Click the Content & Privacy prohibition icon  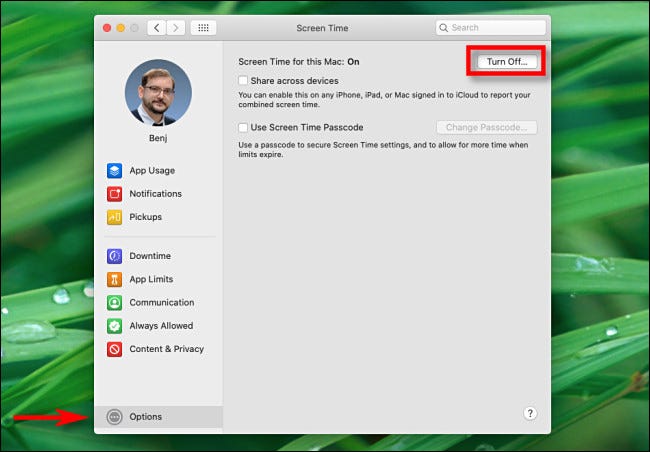(x=114, y=349)
